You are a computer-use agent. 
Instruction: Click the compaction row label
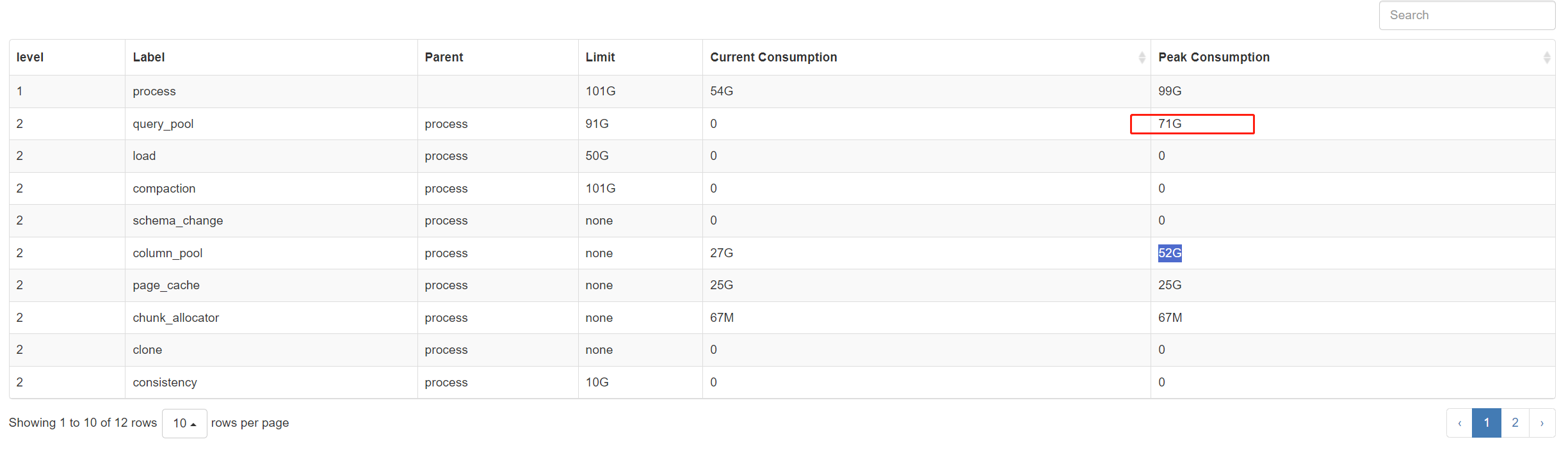(165, 189)
